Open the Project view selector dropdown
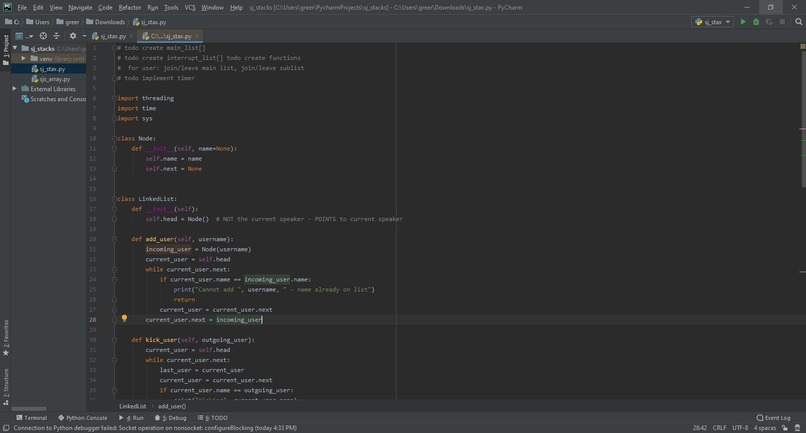 pos(24,36)
